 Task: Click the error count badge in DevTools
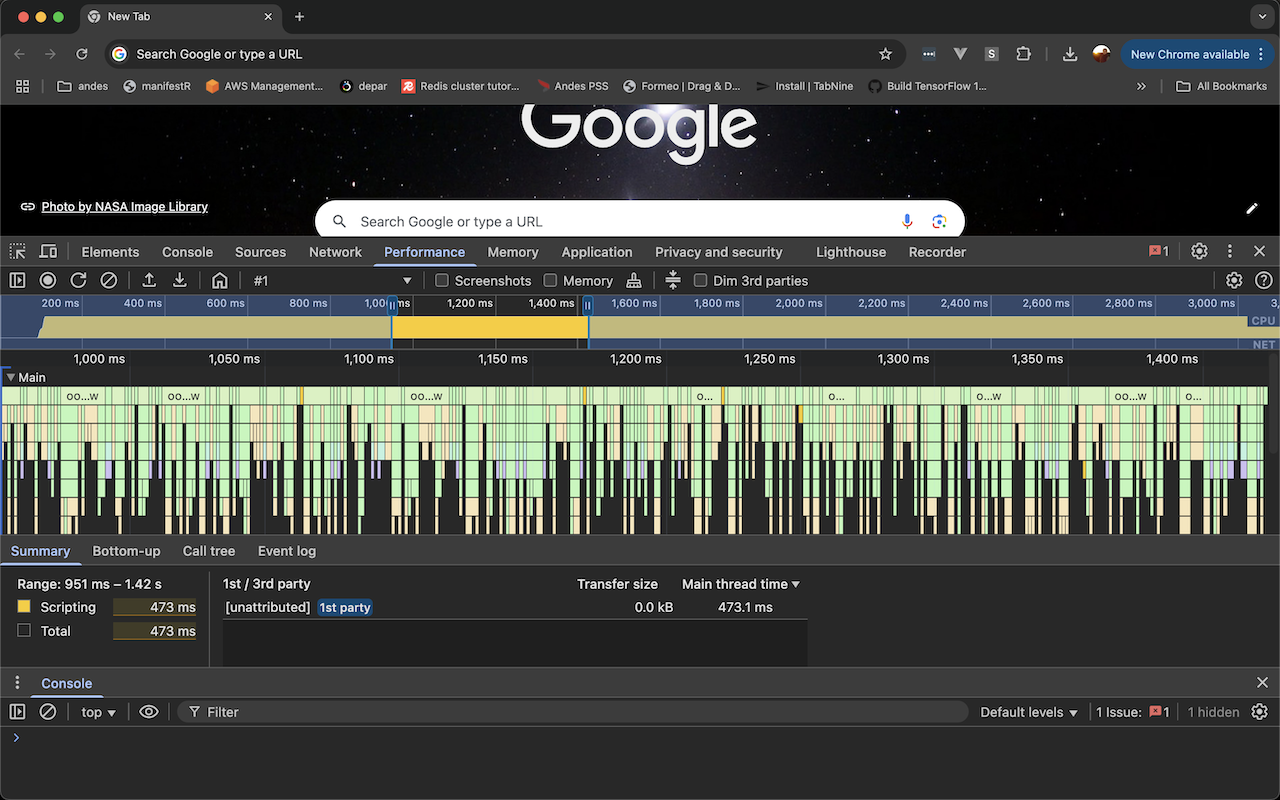1158,252
